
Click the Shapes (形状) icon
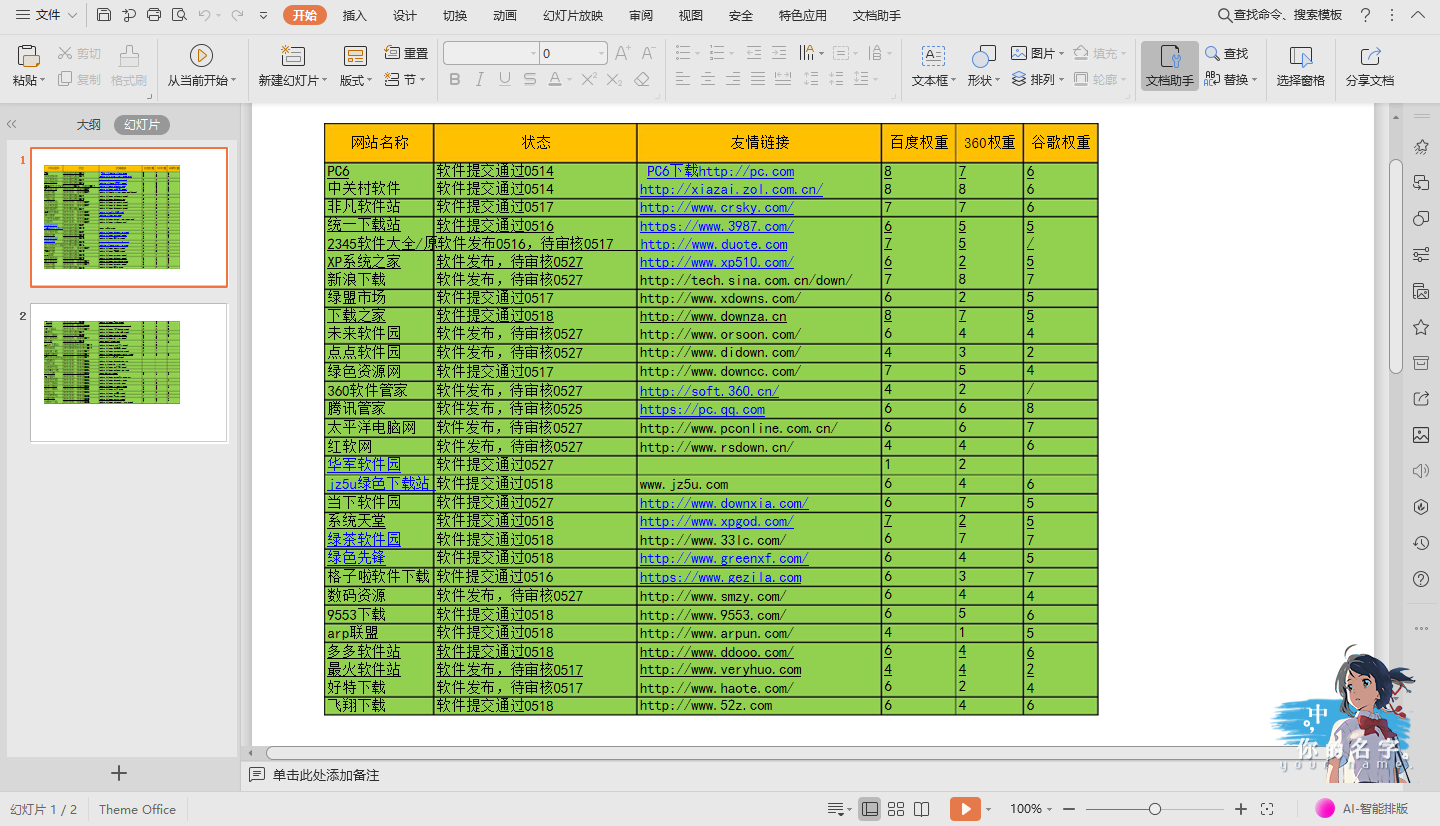983,56
